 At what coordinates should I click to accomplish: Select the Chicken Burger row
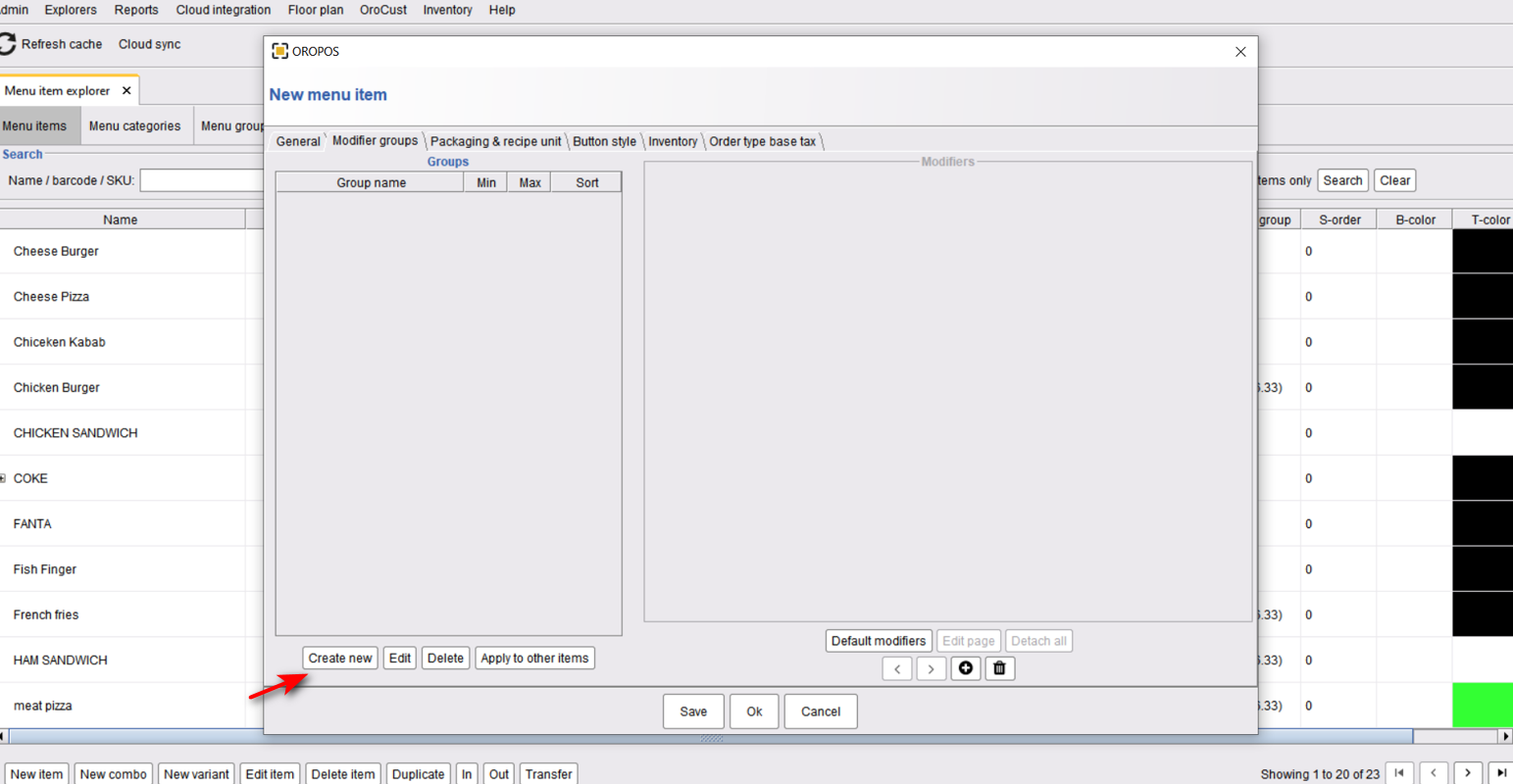pos(123,387)
